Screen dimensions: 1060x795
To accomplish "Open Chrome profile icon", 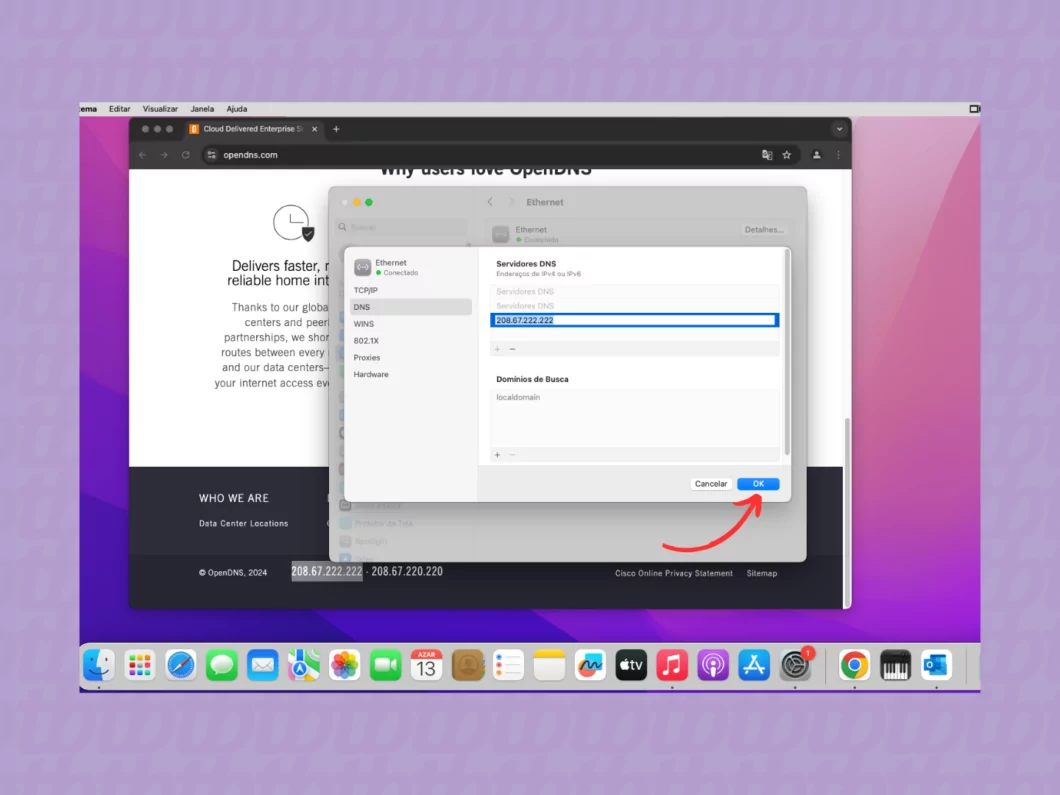I will [817, 155].
